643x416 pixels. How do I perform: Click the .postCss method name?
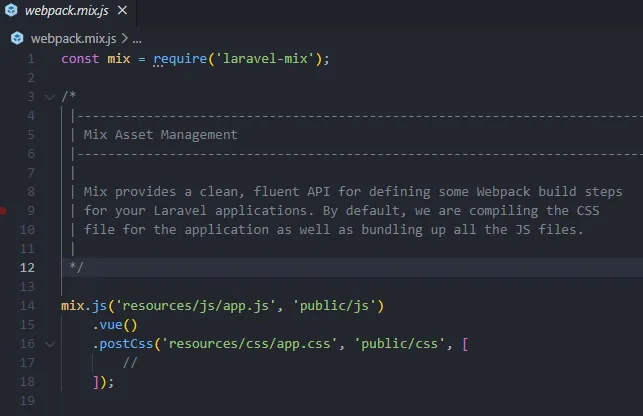pyautogui.click(x=123, y=344)
